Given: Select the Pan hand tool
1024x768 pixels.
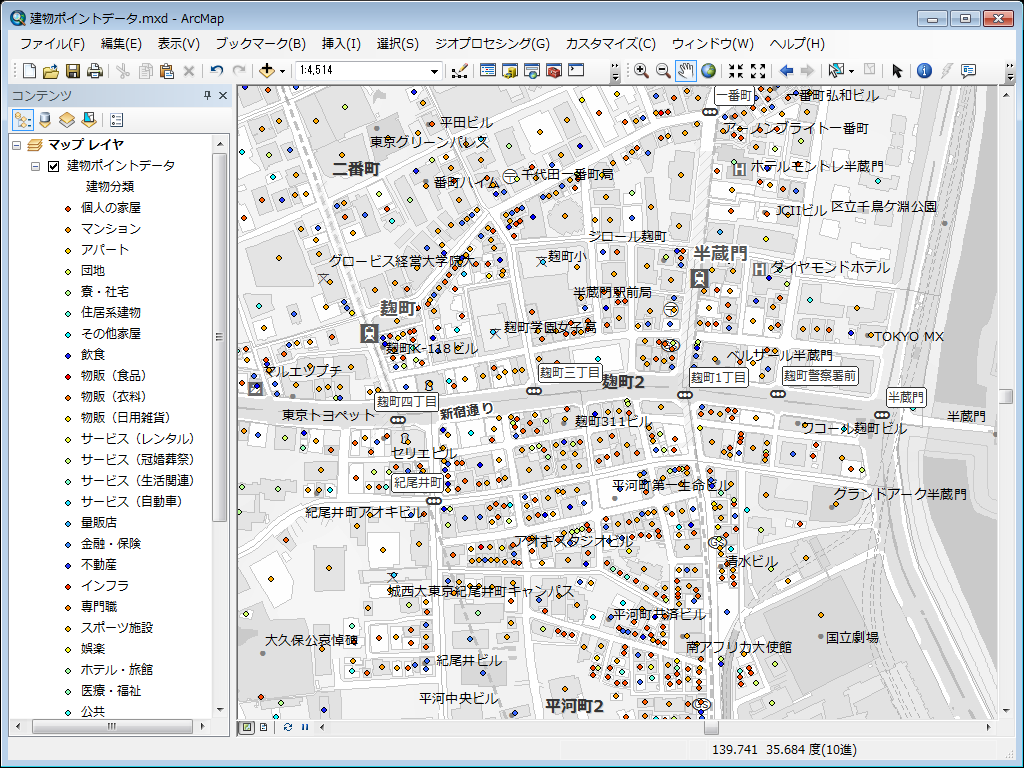Looking at the screenshot, I should 685,71.
